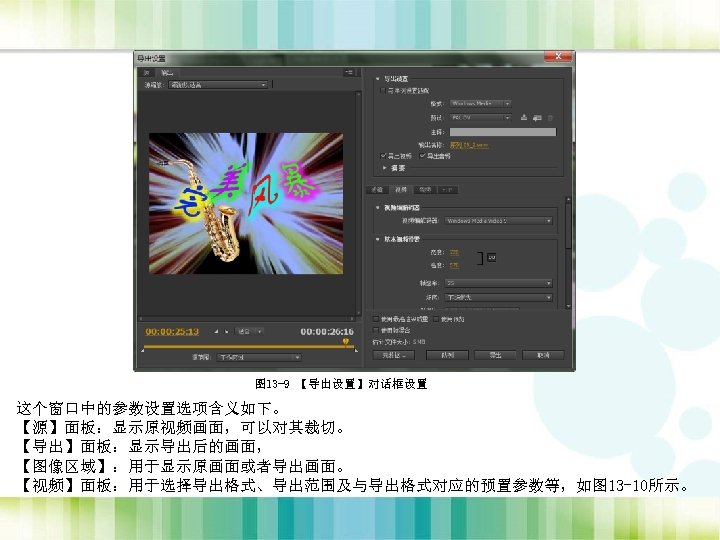The width and height of the screenshot is (720, 540).
Task: Click the Metadata button at the bottom left of the settings
Action: (394, 355)
